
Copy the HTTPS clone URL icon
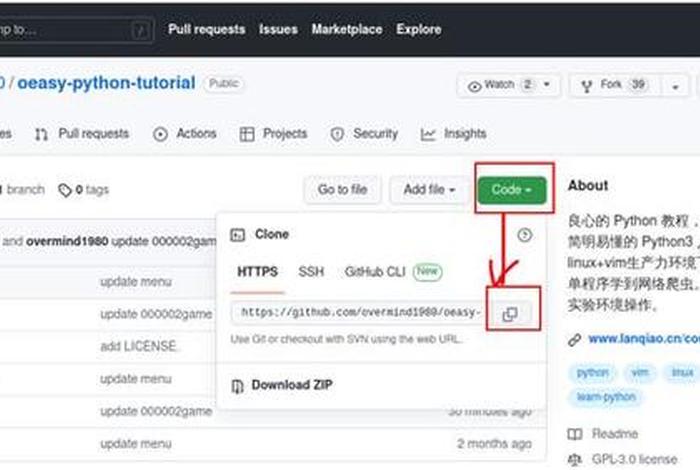510,314
